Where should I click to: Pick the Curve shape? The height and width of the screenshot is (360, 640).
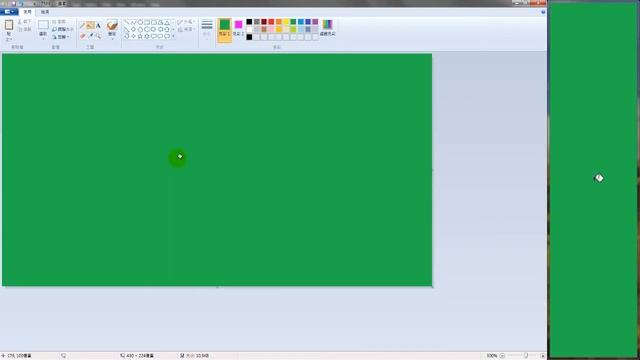coord(133,22)
